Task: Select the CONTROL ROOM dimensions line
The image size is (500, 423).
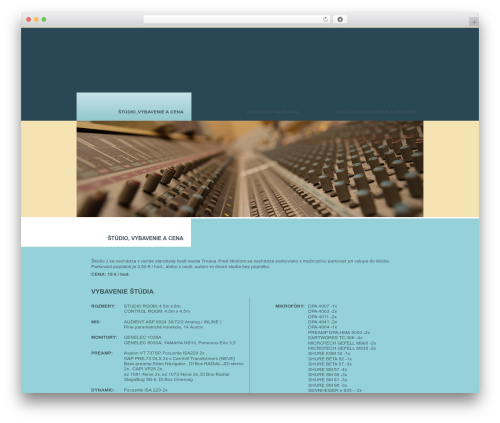Action: (157, 311)
